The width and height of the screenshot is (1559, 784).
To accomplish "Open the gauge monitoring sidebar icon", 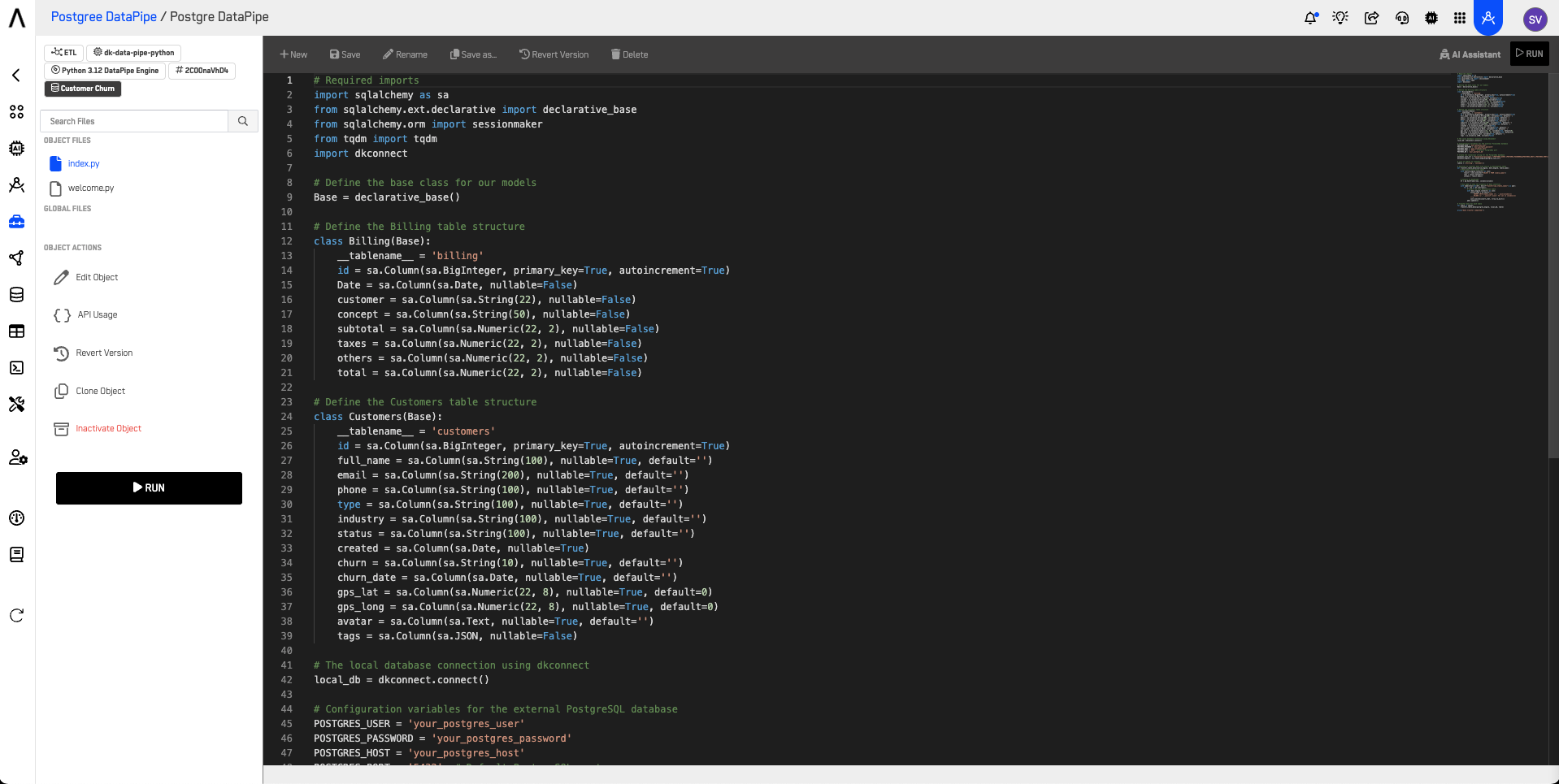I will [16, 518].
